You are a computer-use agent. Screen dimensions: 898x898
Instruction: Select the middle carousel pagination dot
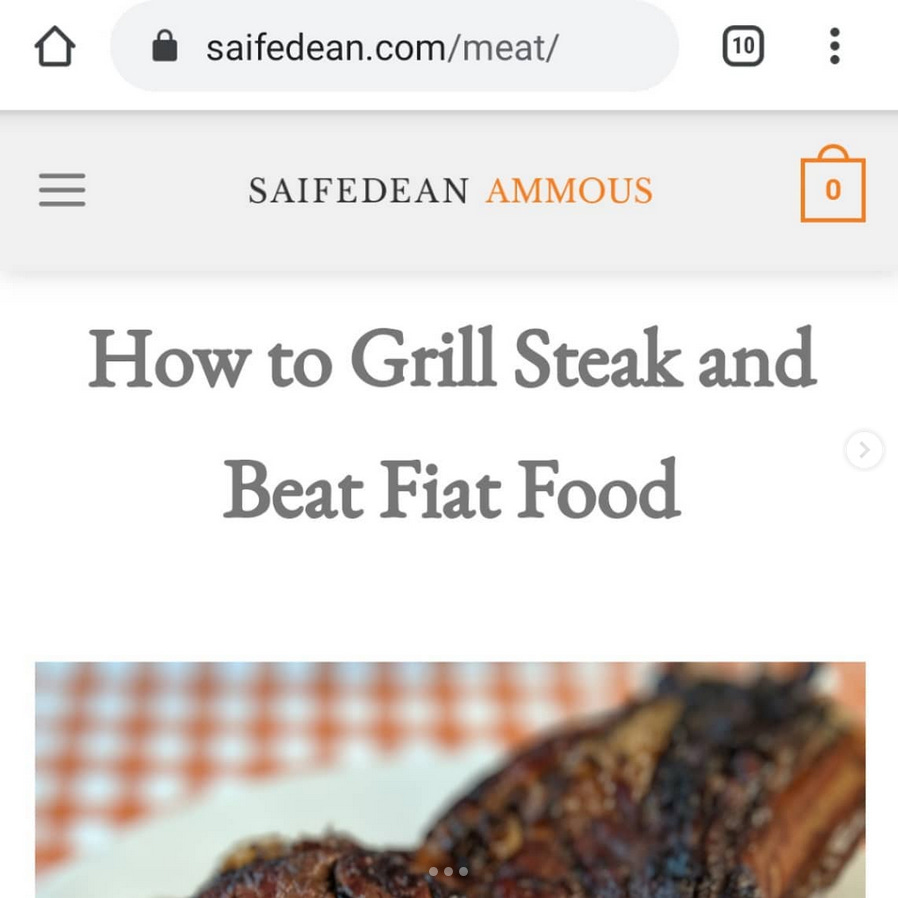448,871
